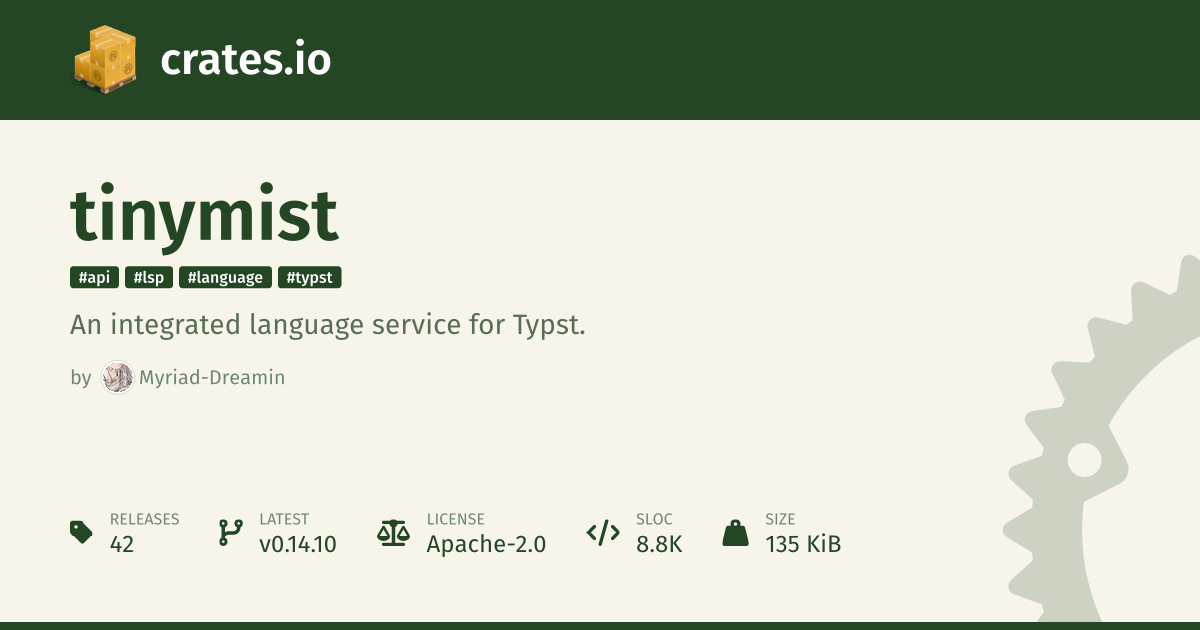This screenshot has width=1200, height=630.
Task: Select the #language tag
Action: tap(225, 278)
